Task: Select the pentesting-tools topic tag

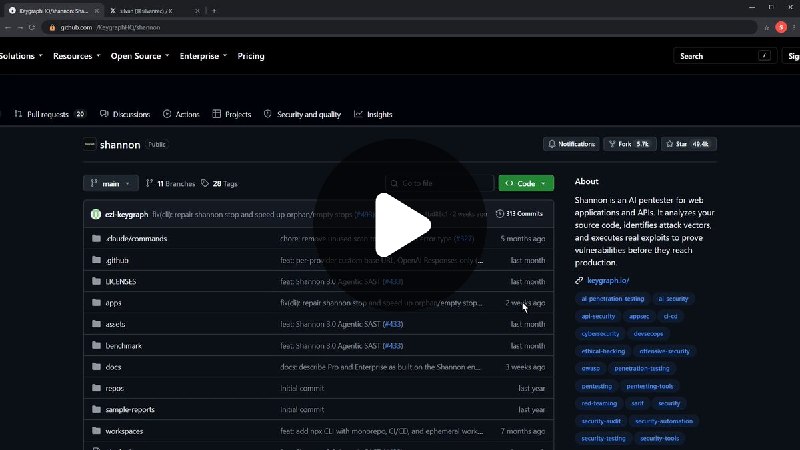Action: coord(649,386)
